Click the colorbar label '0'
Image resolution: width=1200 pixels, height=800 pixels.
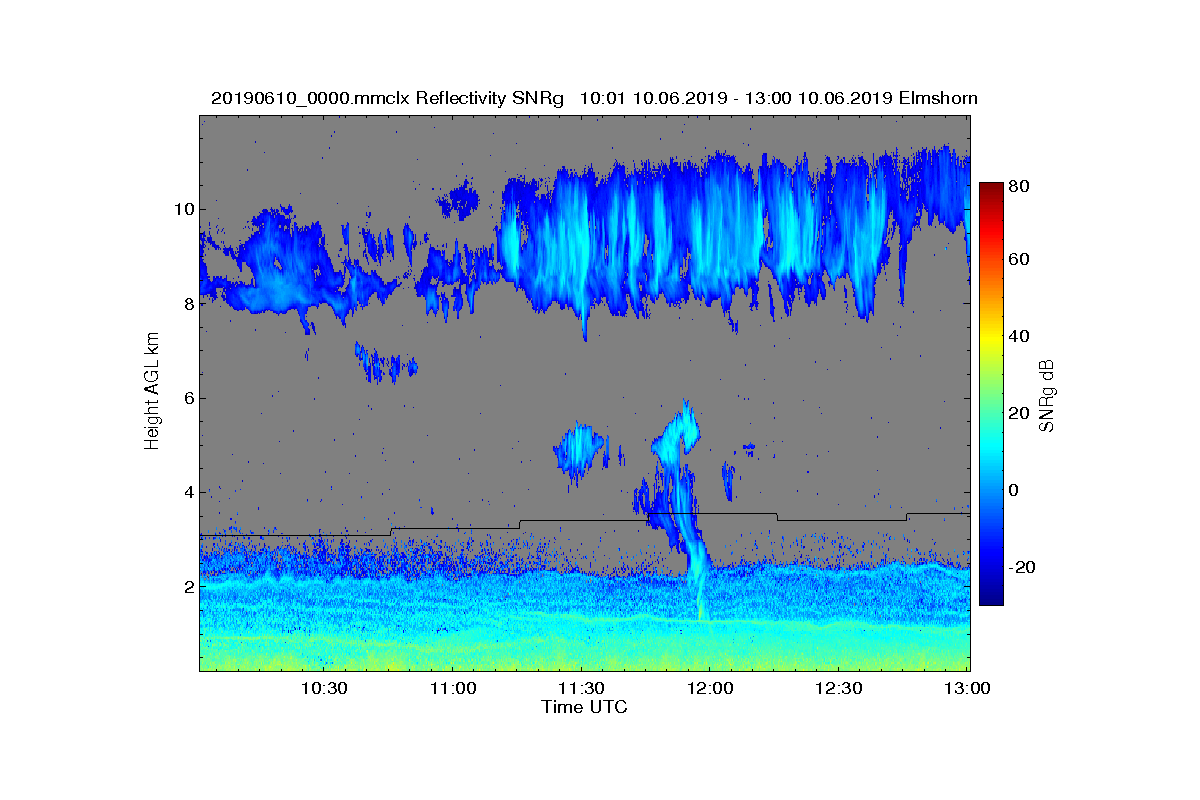tap(1015, 490)
